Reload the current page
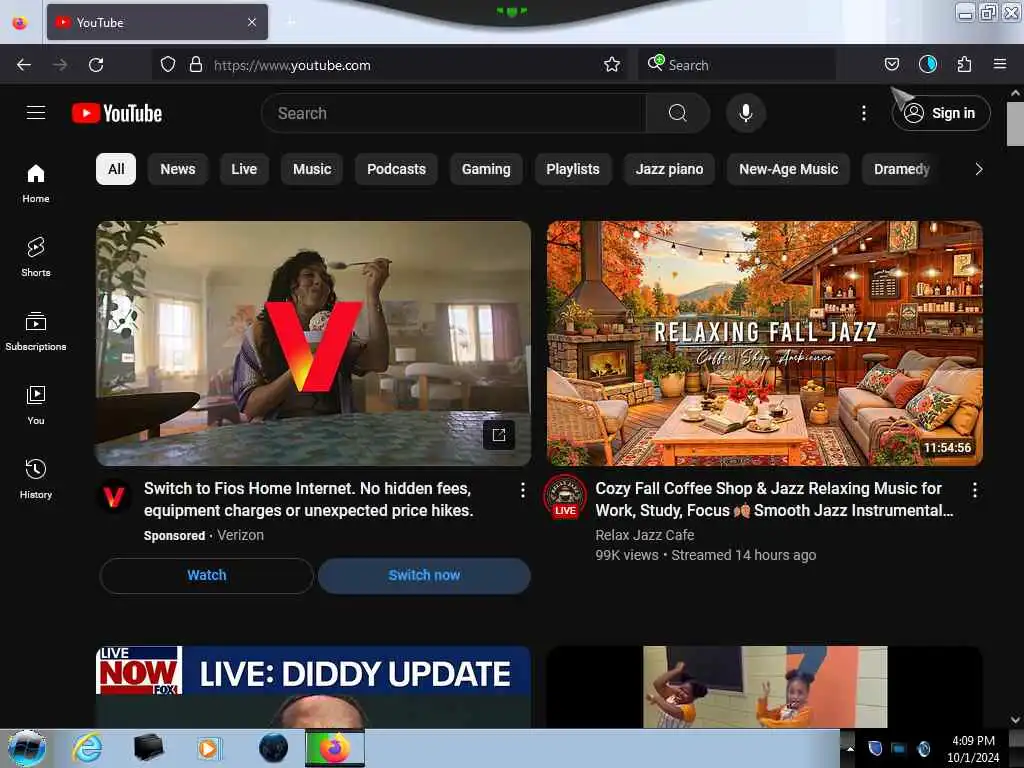1024x768 pixels. (96, 65)
